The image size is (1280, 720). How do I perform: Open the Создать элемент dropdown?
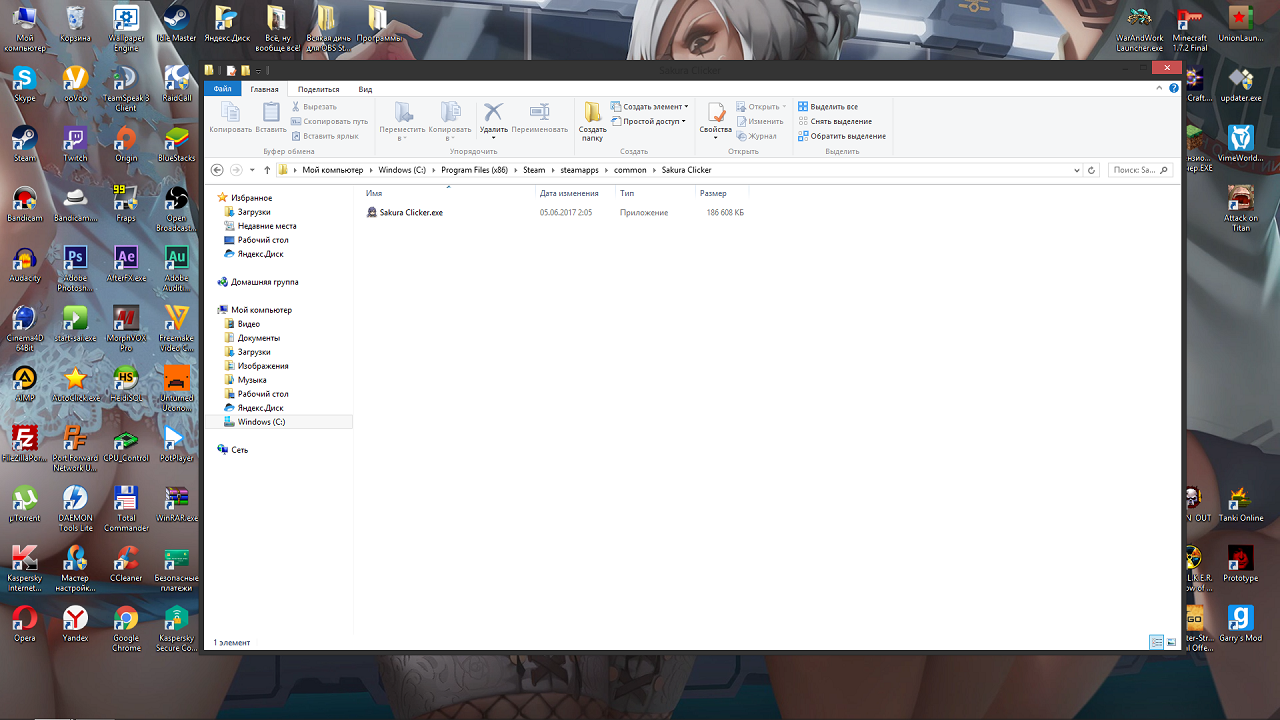point(649,106)
